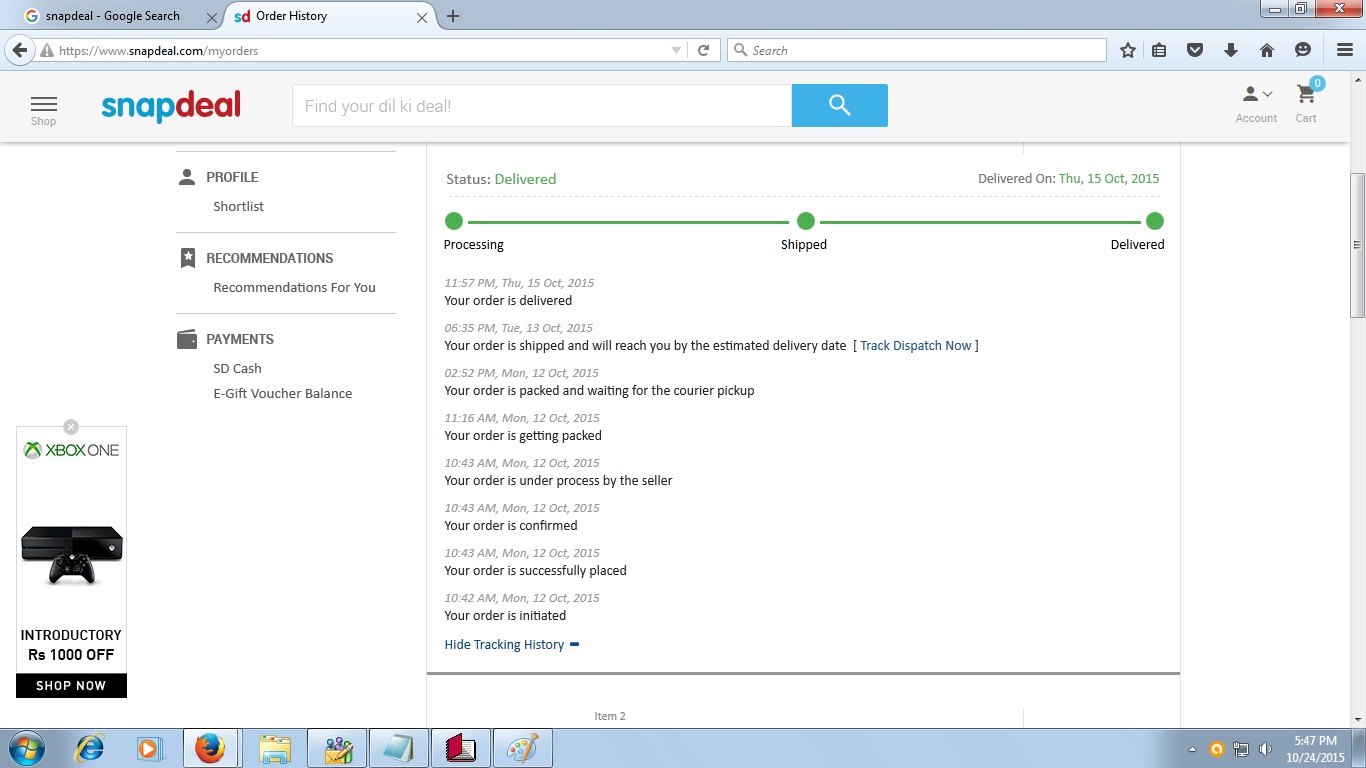
Task: Open the Firefox hamburger menu
Action: [1345, 50]
